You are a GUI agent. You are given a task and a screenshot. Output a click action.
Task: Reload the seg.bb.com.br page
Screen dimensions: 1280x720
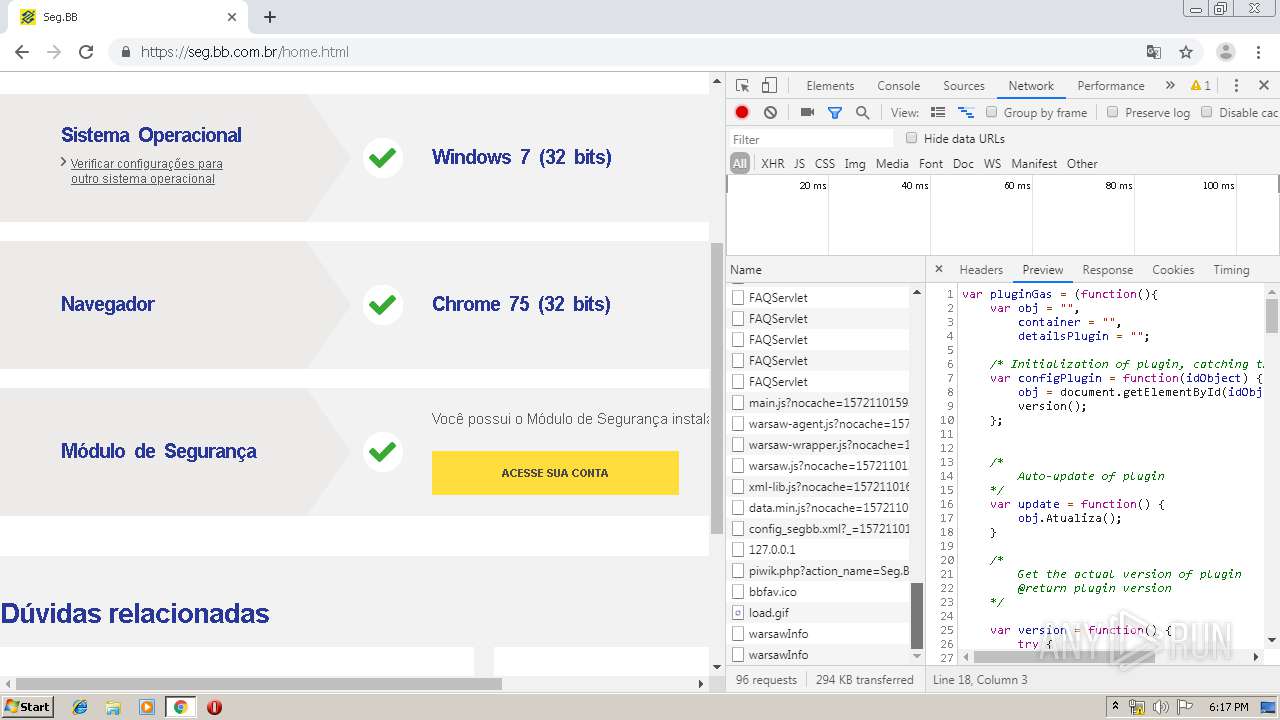[86, 52]
